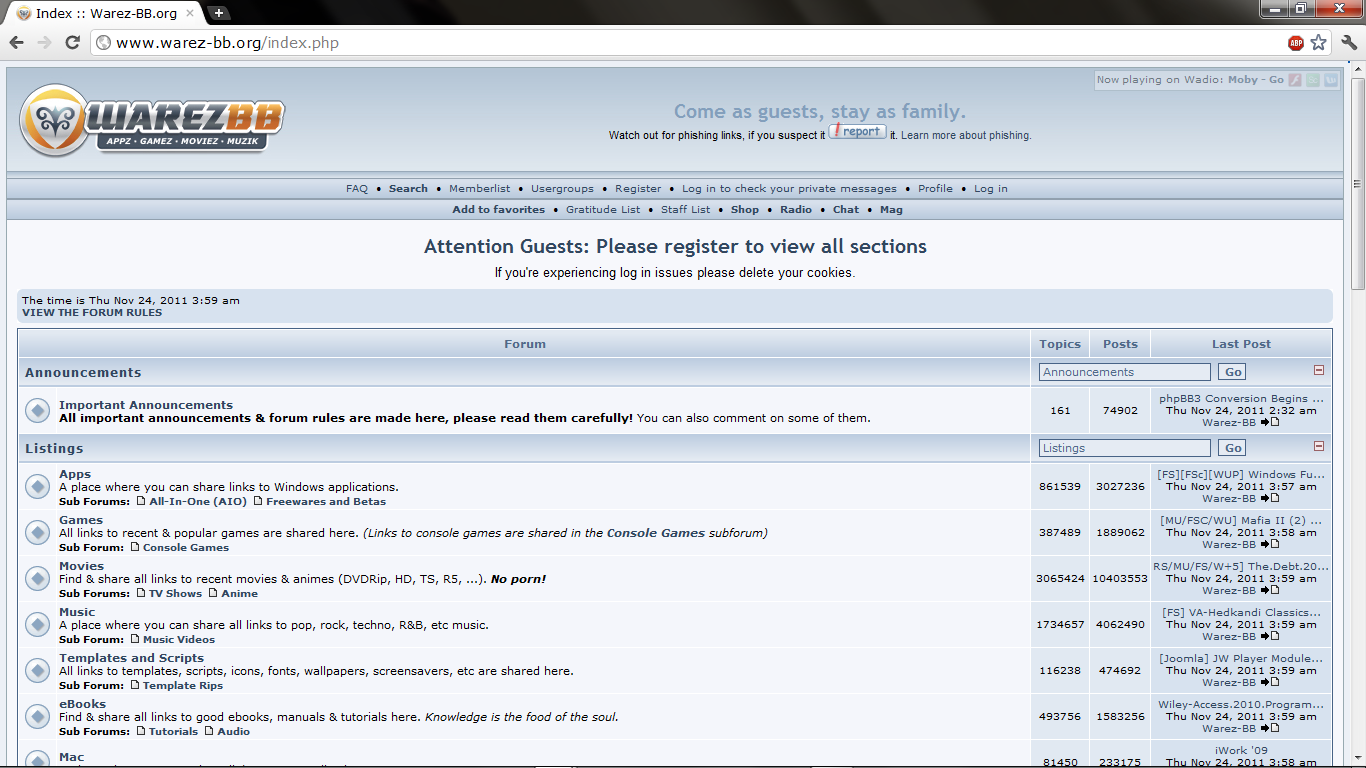
Task: Open the Audio subforum under eBooks
Action: 234,732
